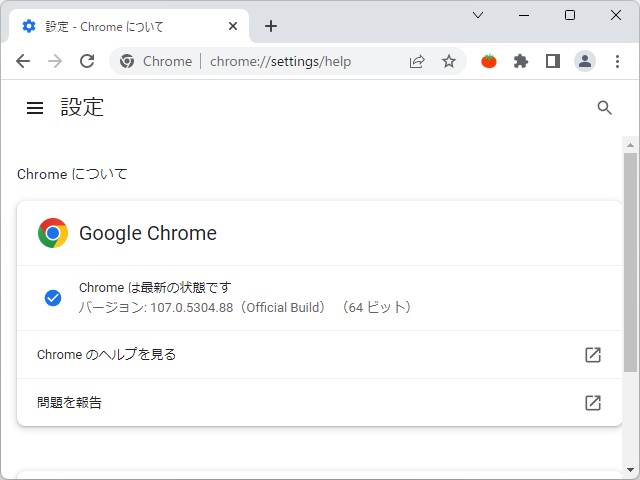Click the 設定 page title
The image size is (640, 480).
(x=82, y=107)
